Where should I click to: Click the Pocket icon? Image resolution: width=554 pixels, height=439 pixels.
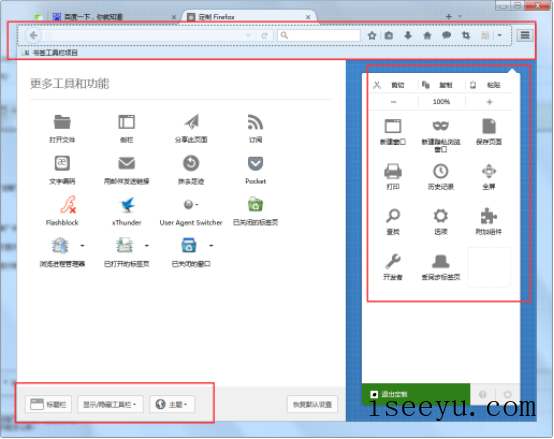[255, 163]
